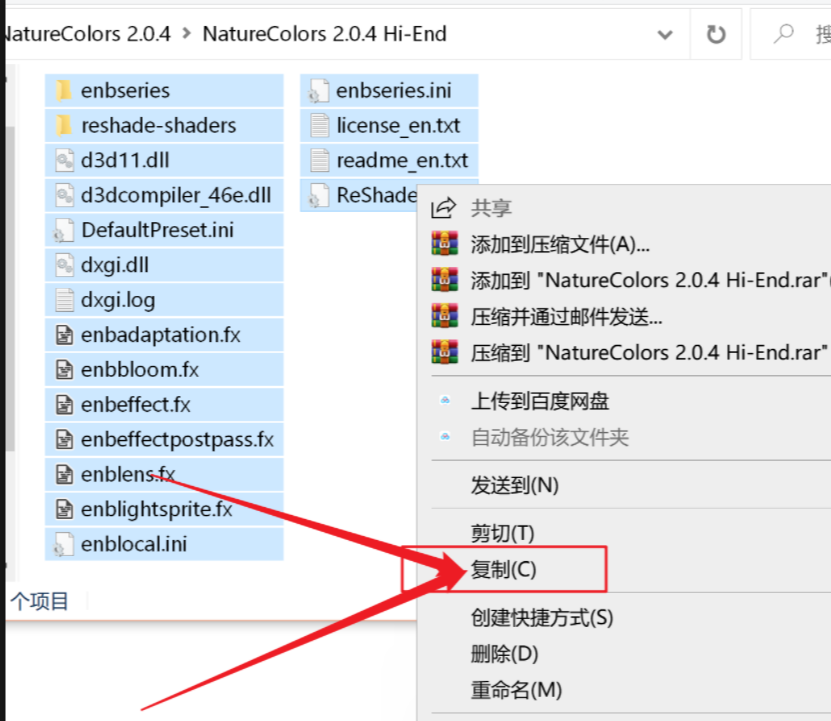The height and width of the screenshot is (721, 831).
Task: Choose 复制(C) to copy files
Action: (503, 570)
